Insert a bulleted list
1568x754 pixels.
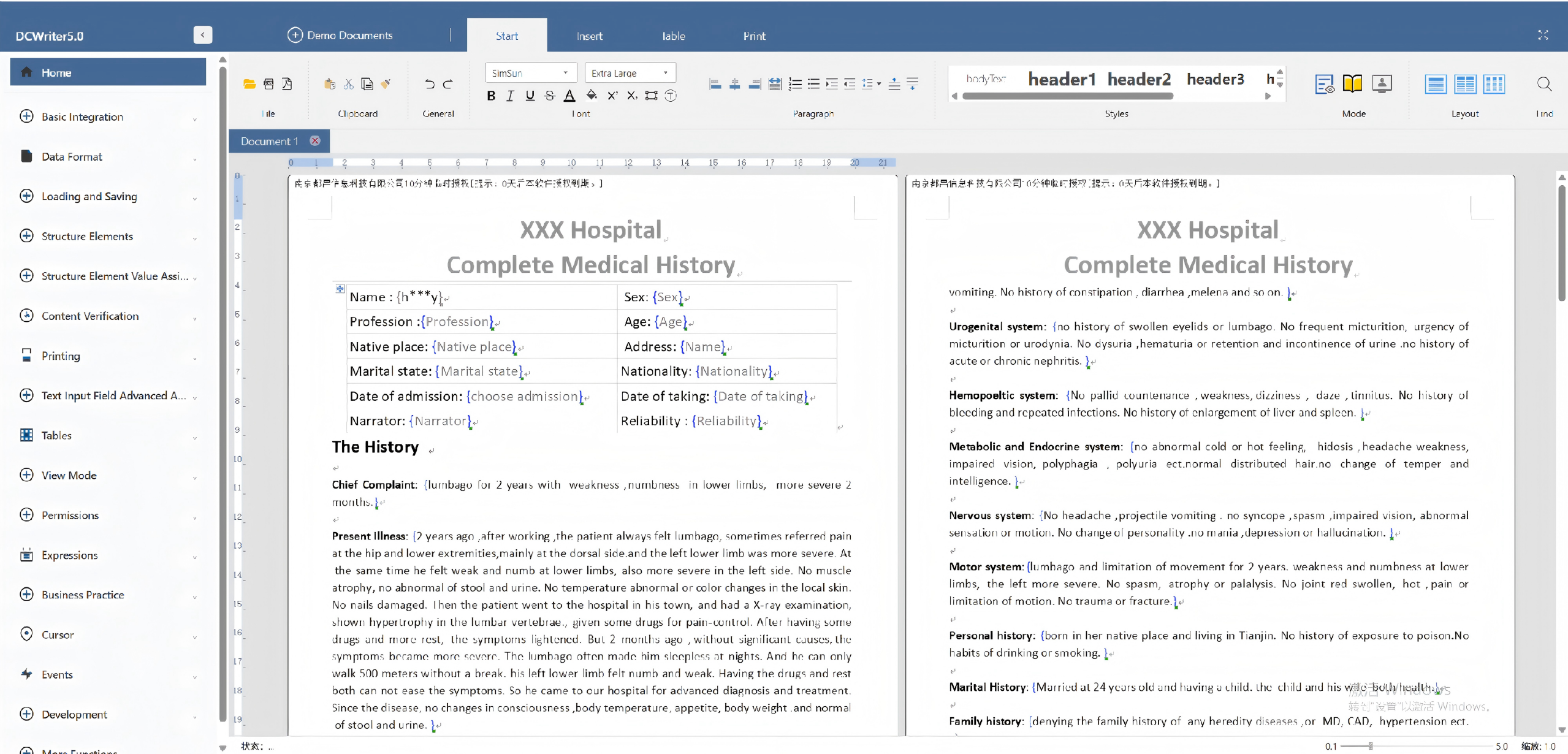click(813, 84)
